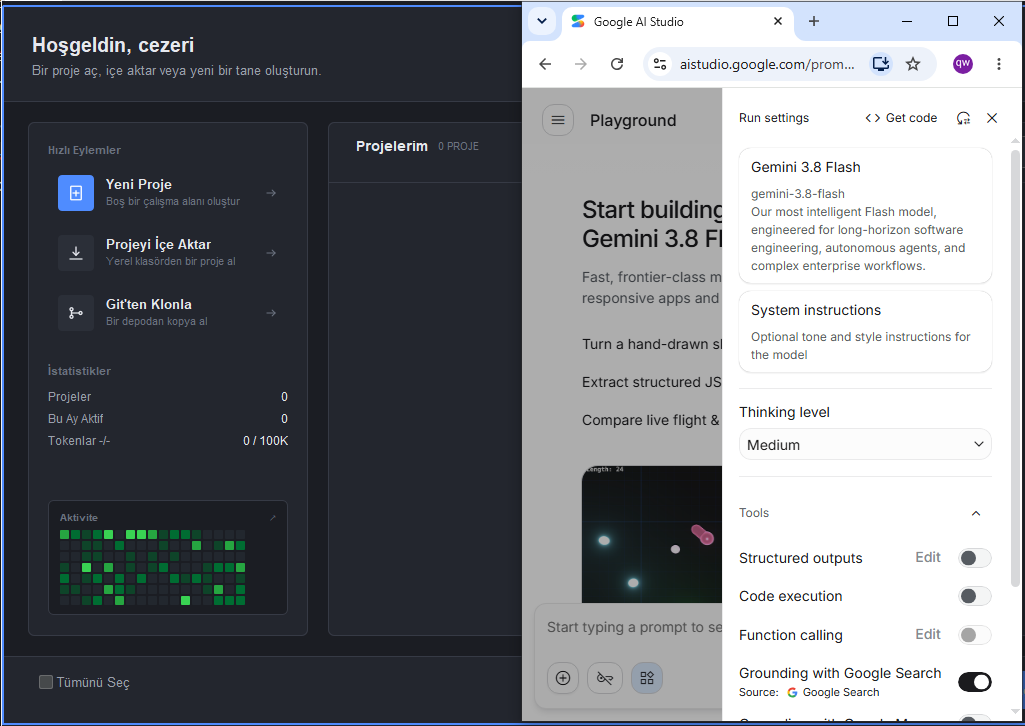The image size is (1025, 726).
Task: Click the blue Yeni Proje icon
Action: [76, 193]
